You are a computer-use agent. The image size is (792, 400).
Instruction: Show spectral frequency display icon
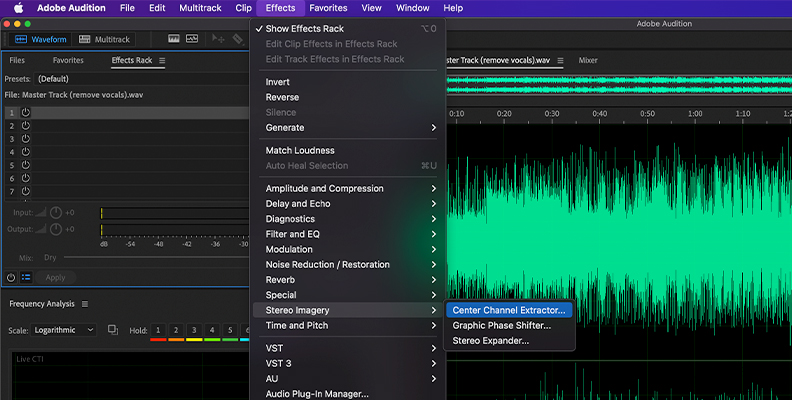pos(174,38)
